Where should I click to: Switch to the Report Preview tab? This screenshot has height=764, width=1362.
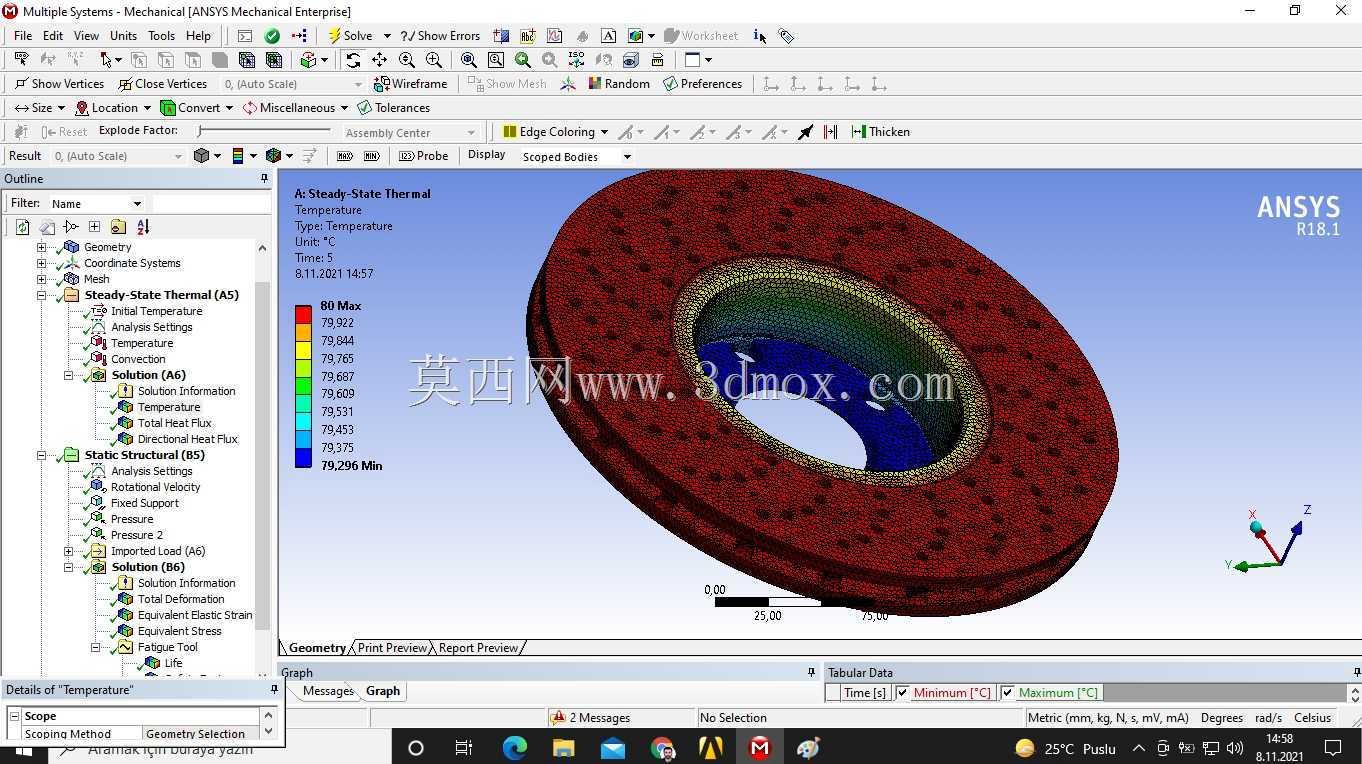coord(478,648)
